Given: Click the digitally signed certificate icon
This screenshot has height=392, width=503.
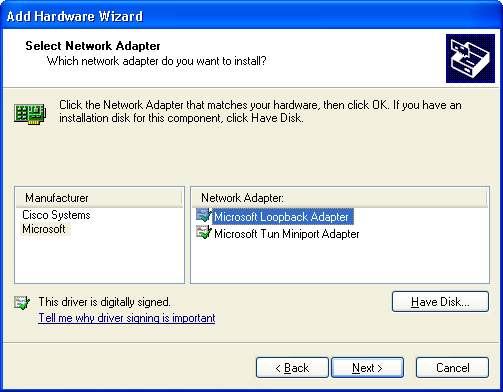Looking at the screenshot, I should (22, 302).
